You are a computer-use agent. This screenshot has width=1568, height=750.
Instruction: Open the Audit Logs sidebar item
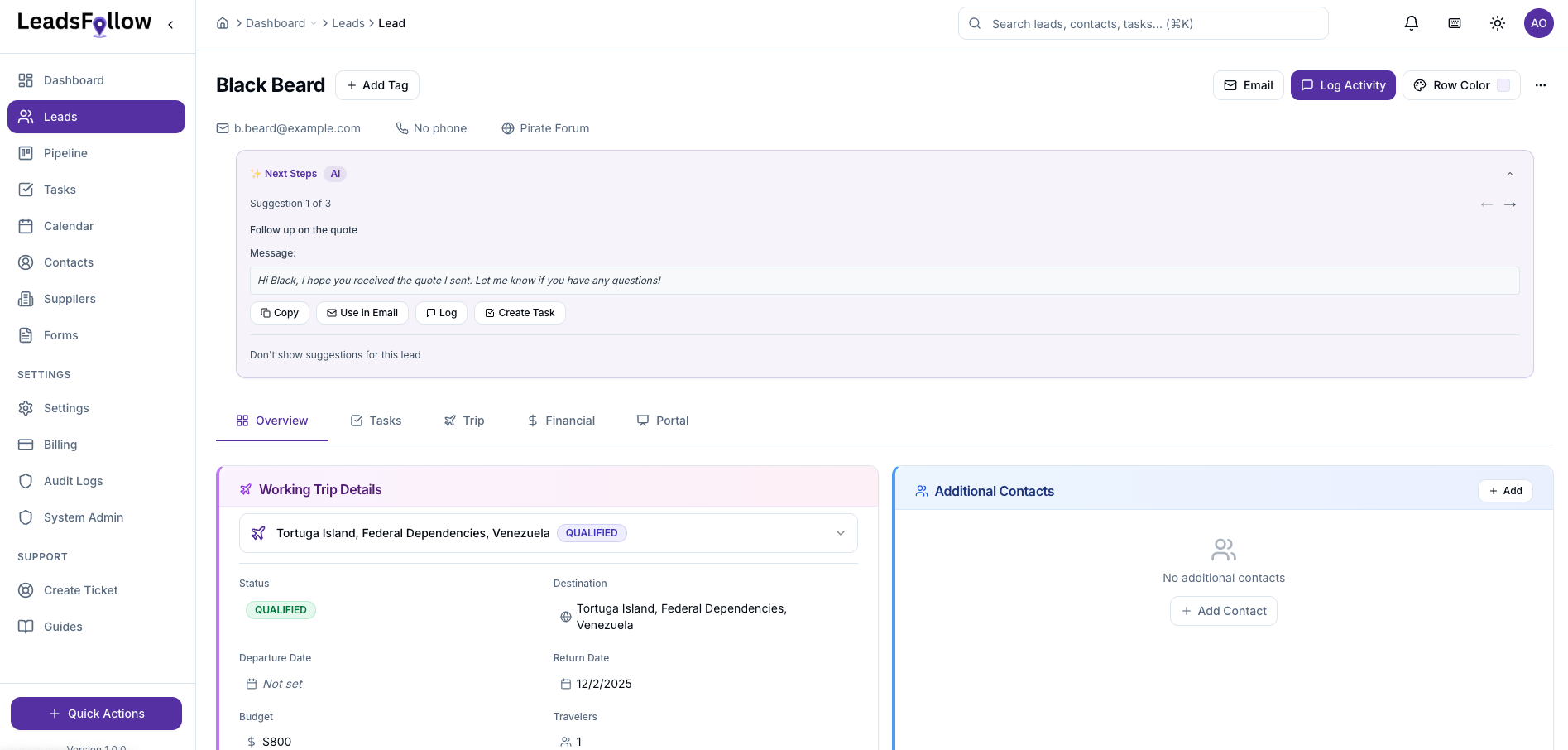(73, 481)
